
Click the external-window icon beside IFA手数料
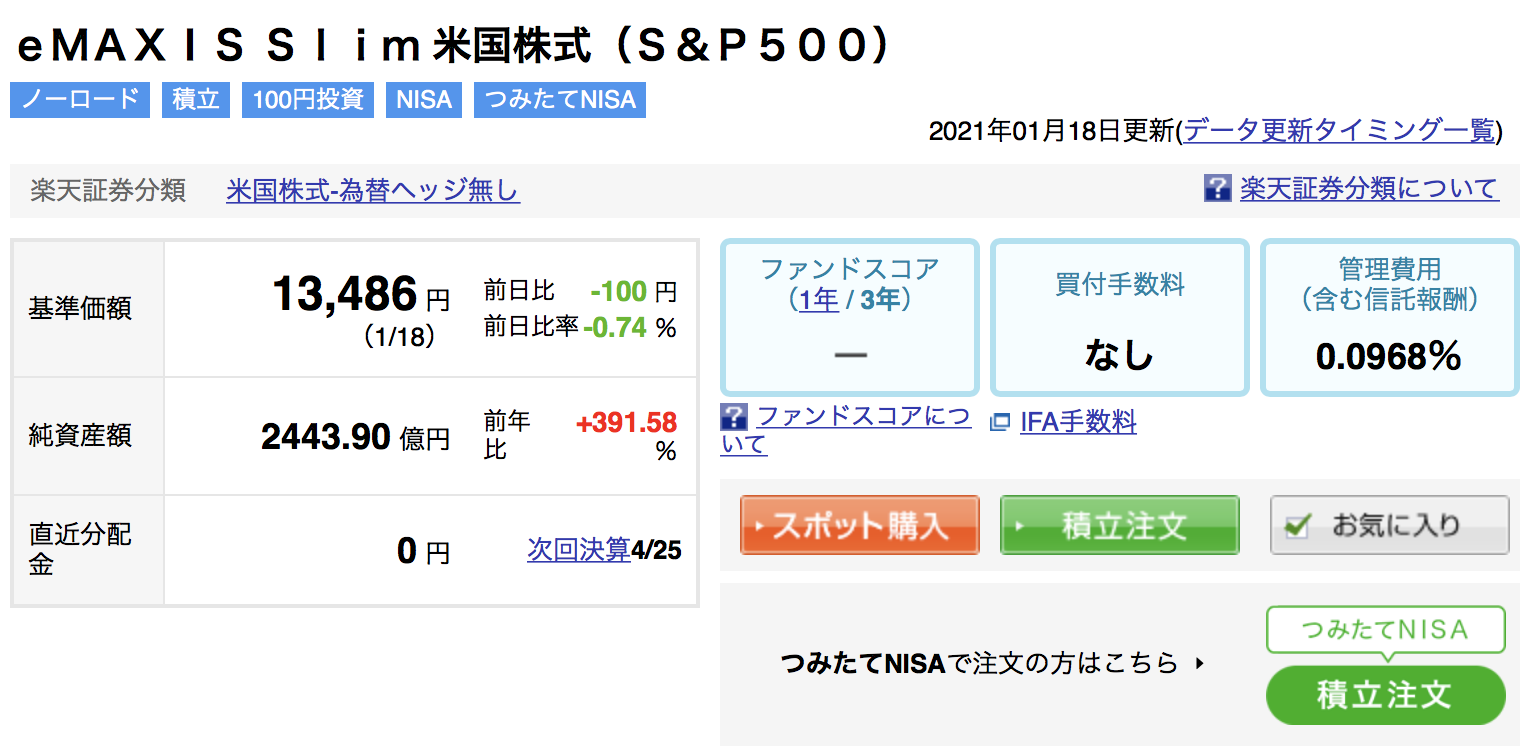tap(1000, 423)
